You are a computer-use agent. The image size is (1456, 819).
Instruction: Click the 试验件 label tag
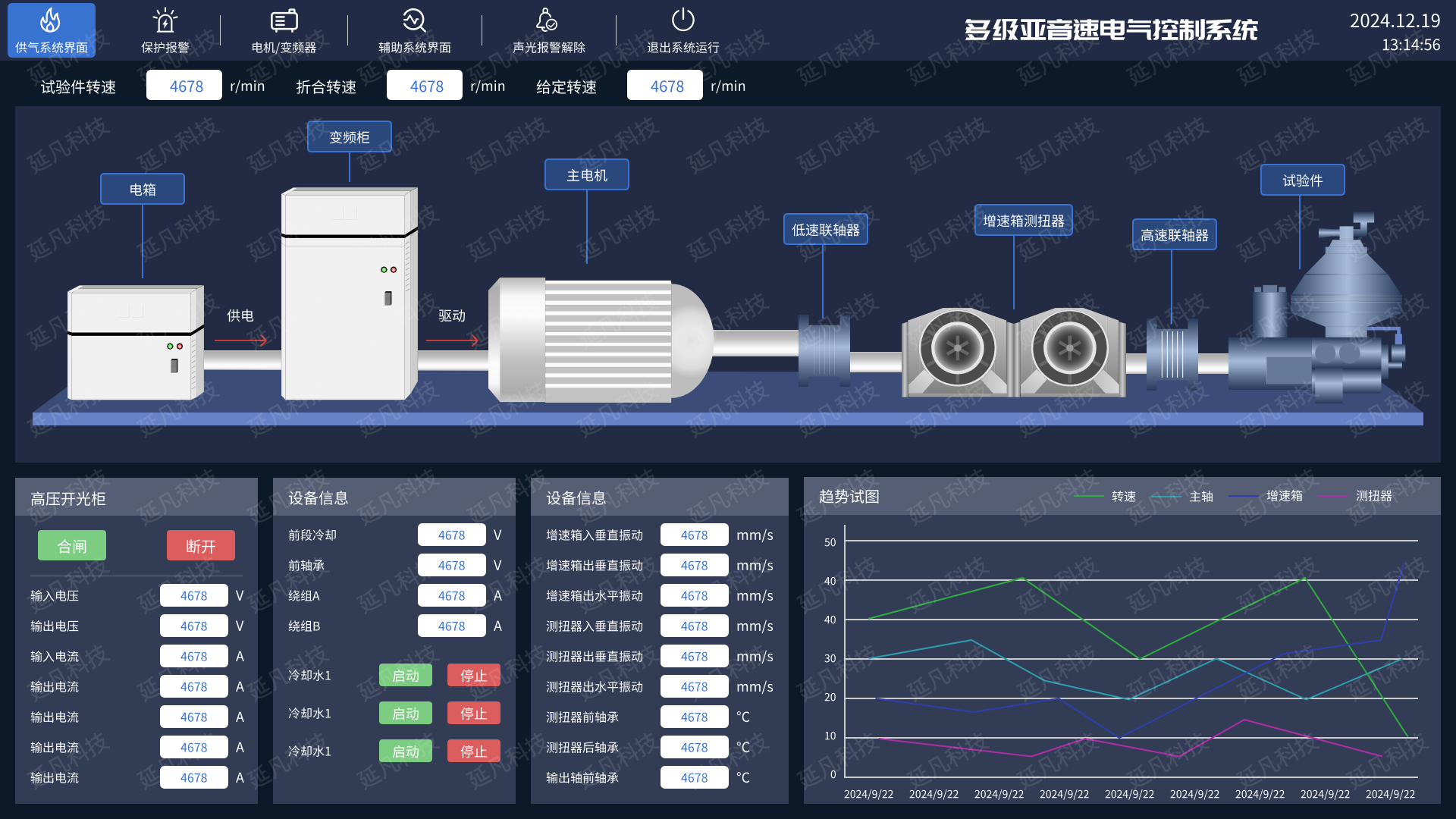(1302, 180)
